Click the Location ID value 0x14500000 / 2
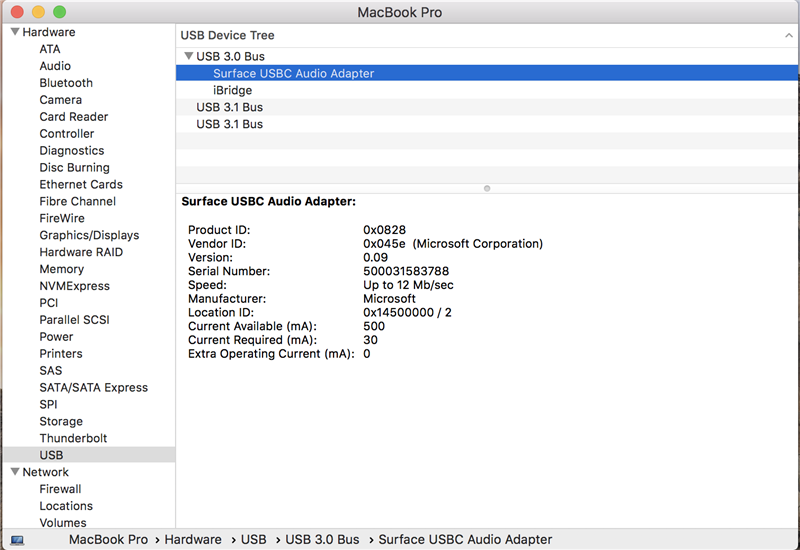This screenshot has width=800, height=550. pyautogui.click(x=407, y=312)
